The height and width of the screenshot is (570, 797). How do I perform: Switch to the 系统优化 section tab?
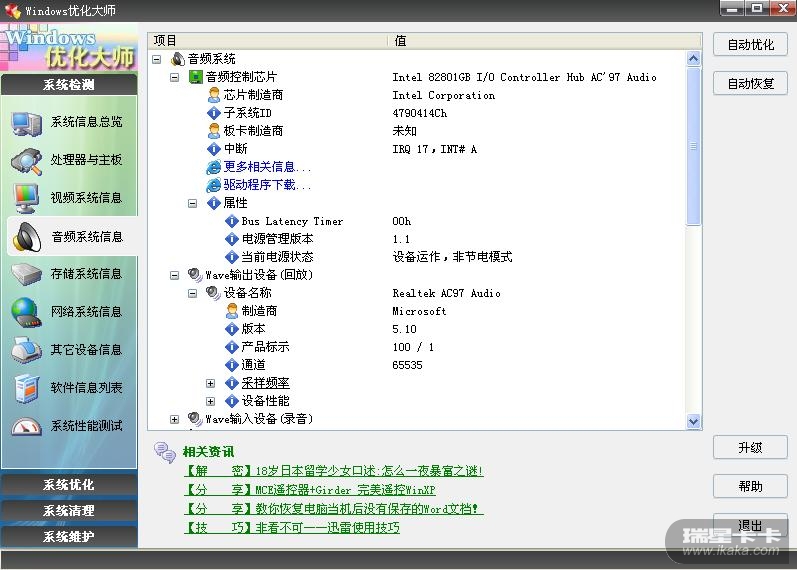[69, 485]
